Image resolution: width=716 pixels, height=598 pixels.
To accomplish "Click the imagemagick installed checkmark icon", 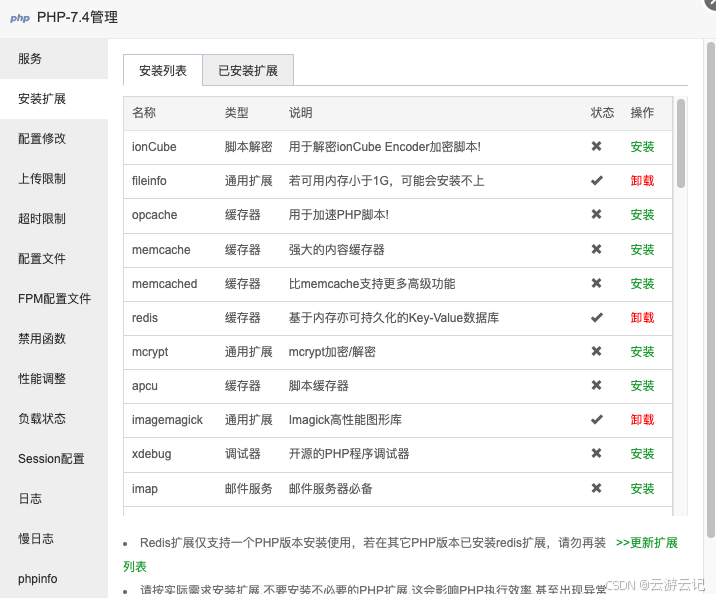I will point(596,420).
